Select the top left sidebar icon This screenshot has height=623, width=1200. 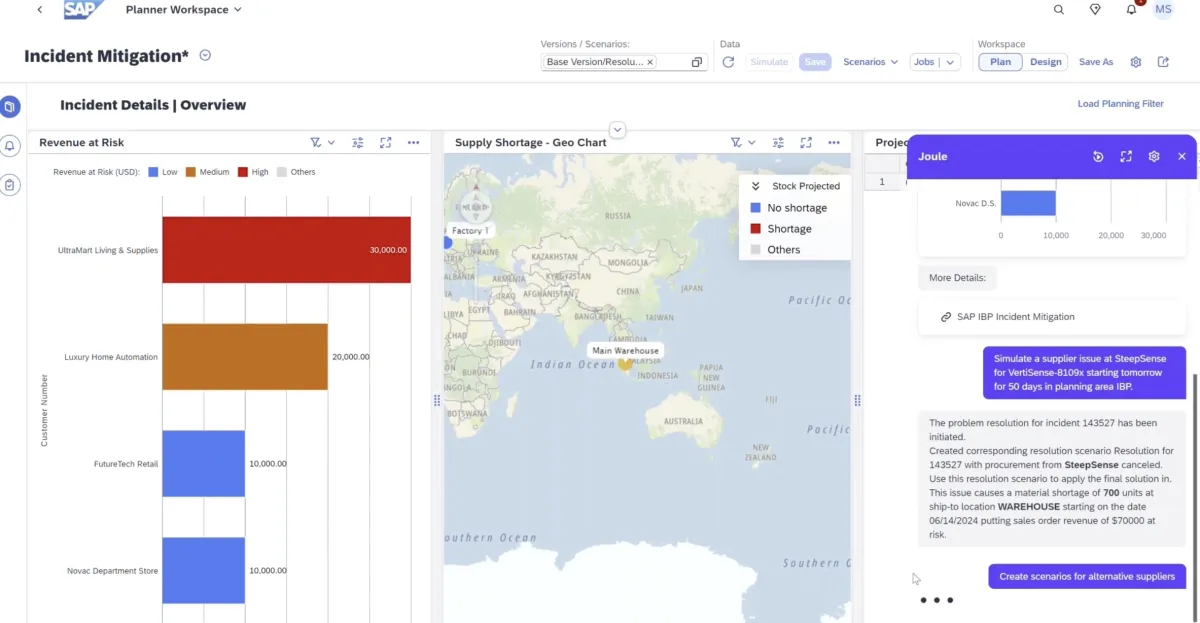point(9,106)
